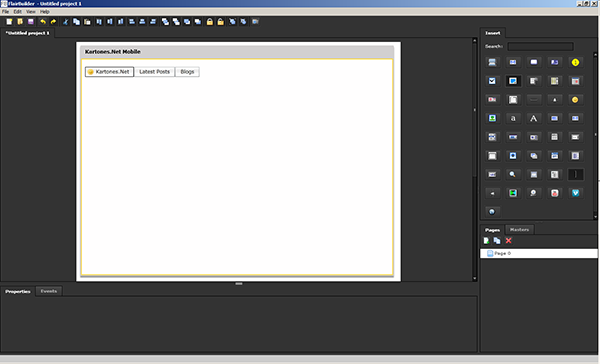
Task: Add a new page in Pages panel
Action: click(x=486, y=240)
